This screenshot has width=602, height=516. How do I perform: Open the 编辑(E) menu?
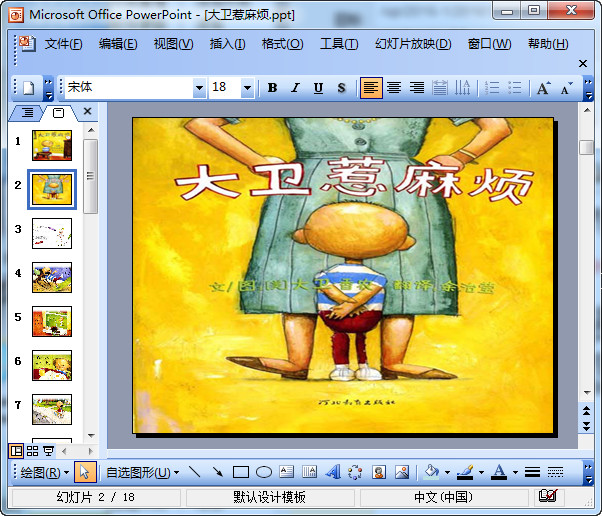pos(118,44)
